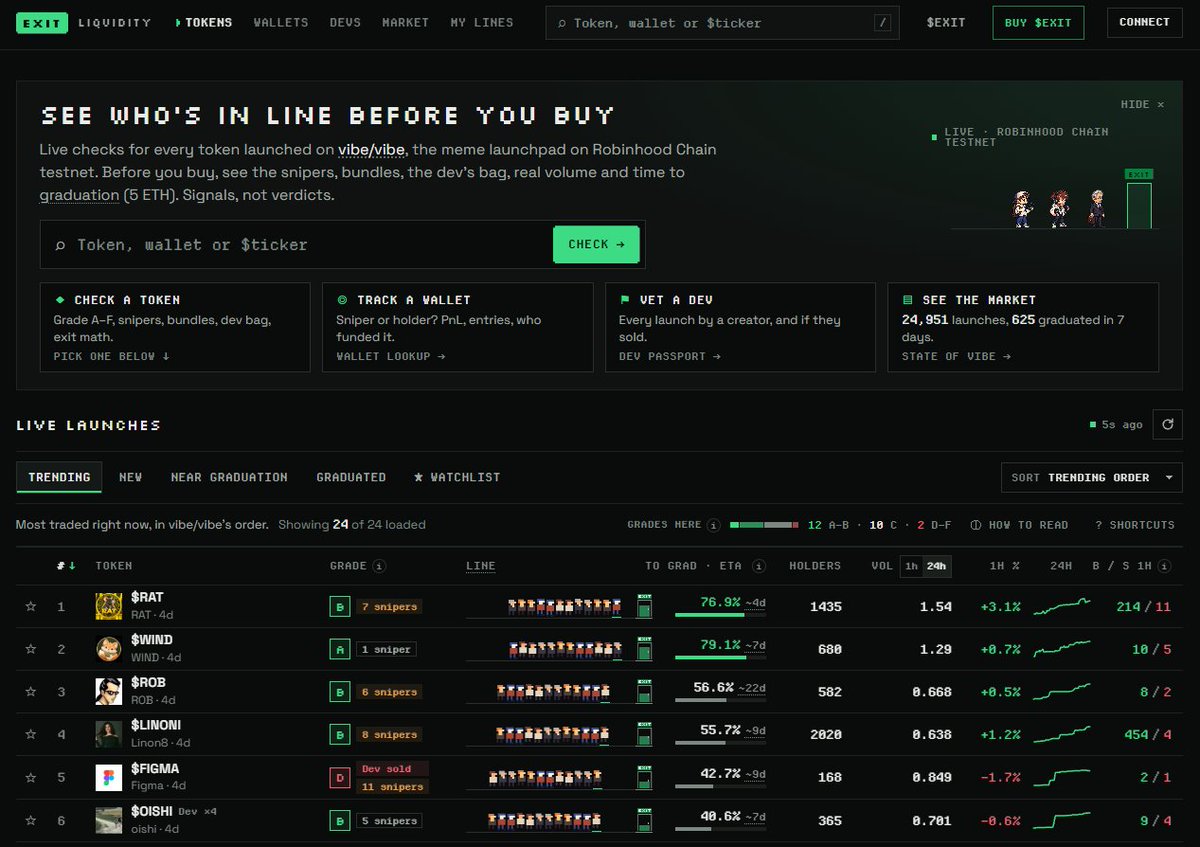The width and height of the screenshot is (1200, 847).
Task: Click the BUY $EXIT button
Action: 1038,23
